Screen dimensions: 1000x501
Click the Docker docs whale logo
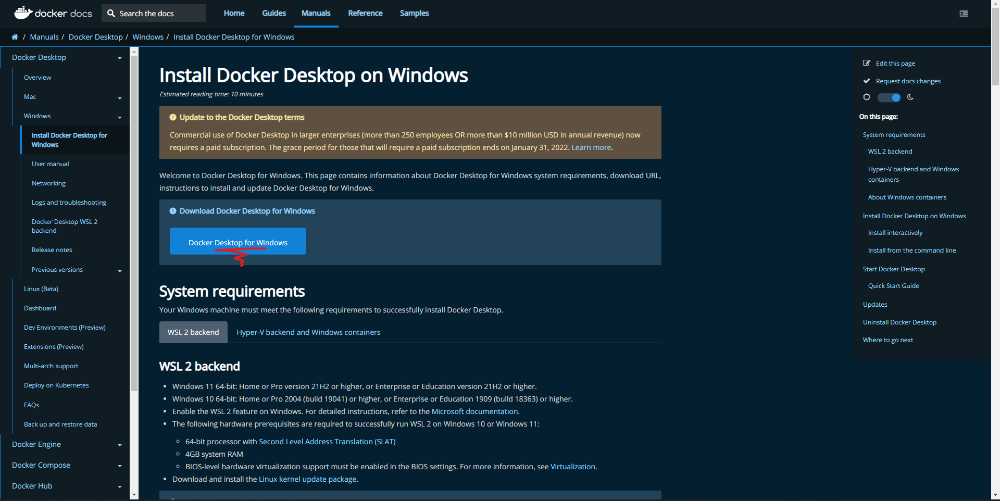[23, 13]
